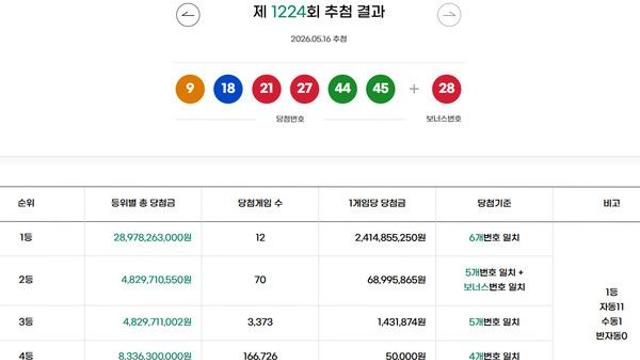Select the orange ball numbered 9
Image resolution: width=640 pixels, height=360 pixels.
click(x=190, y=89)
